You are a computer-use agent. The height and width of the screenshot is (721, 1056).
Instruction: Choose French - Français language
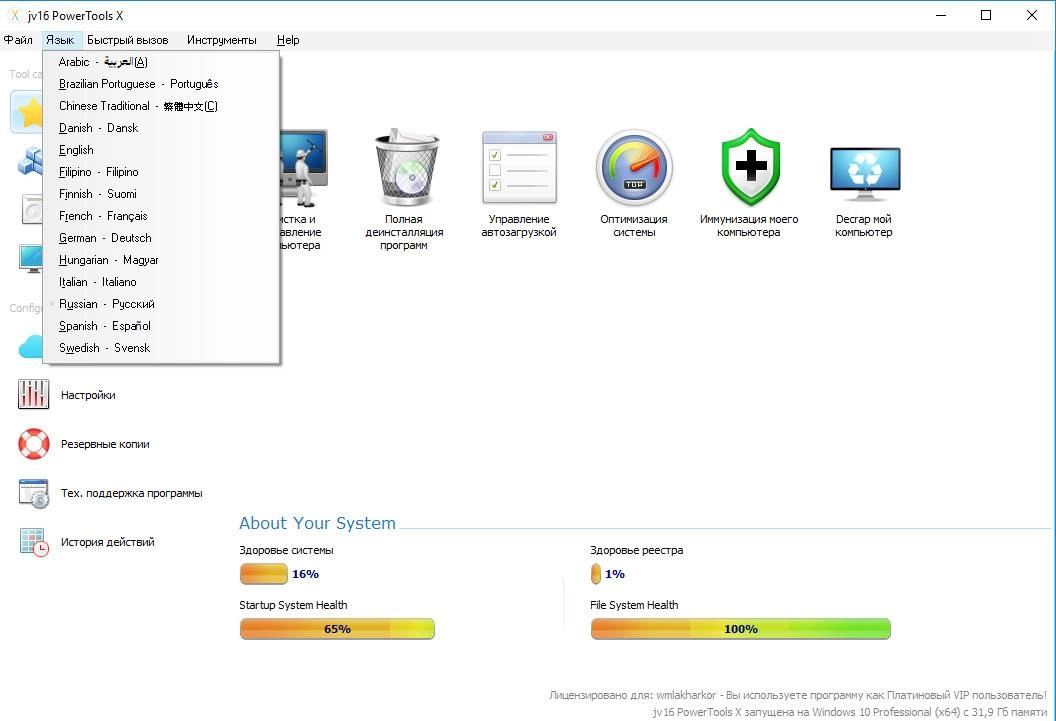[161, 216]
